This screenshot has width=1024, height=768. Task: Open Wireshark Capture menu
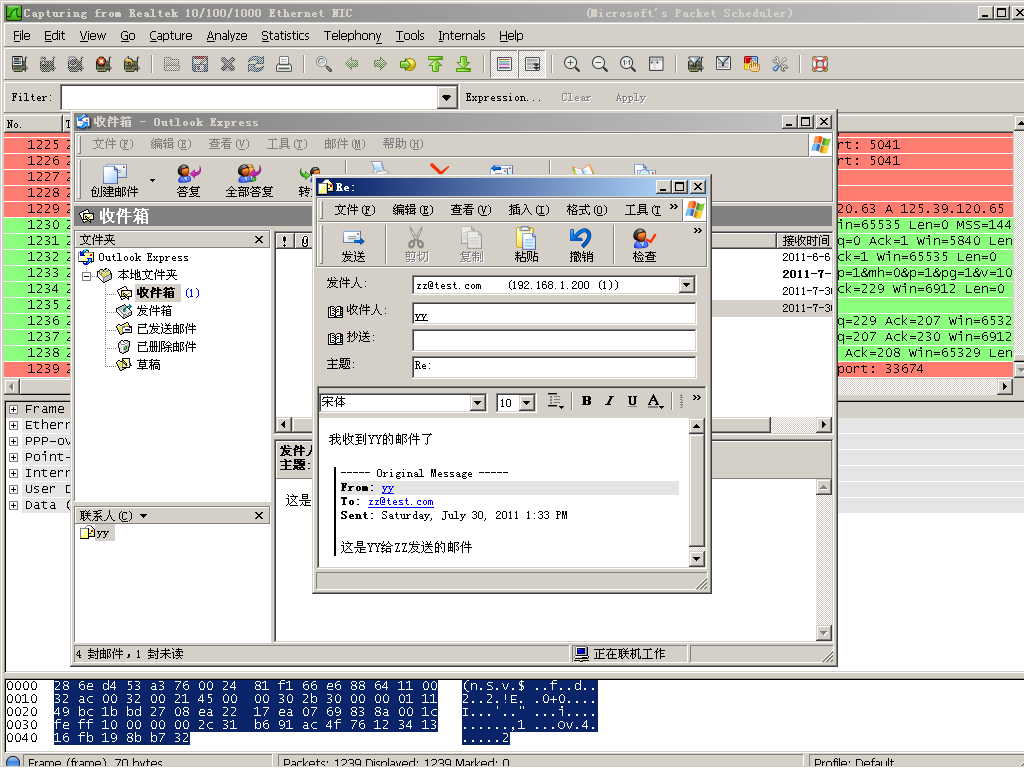tap(170, 36)
